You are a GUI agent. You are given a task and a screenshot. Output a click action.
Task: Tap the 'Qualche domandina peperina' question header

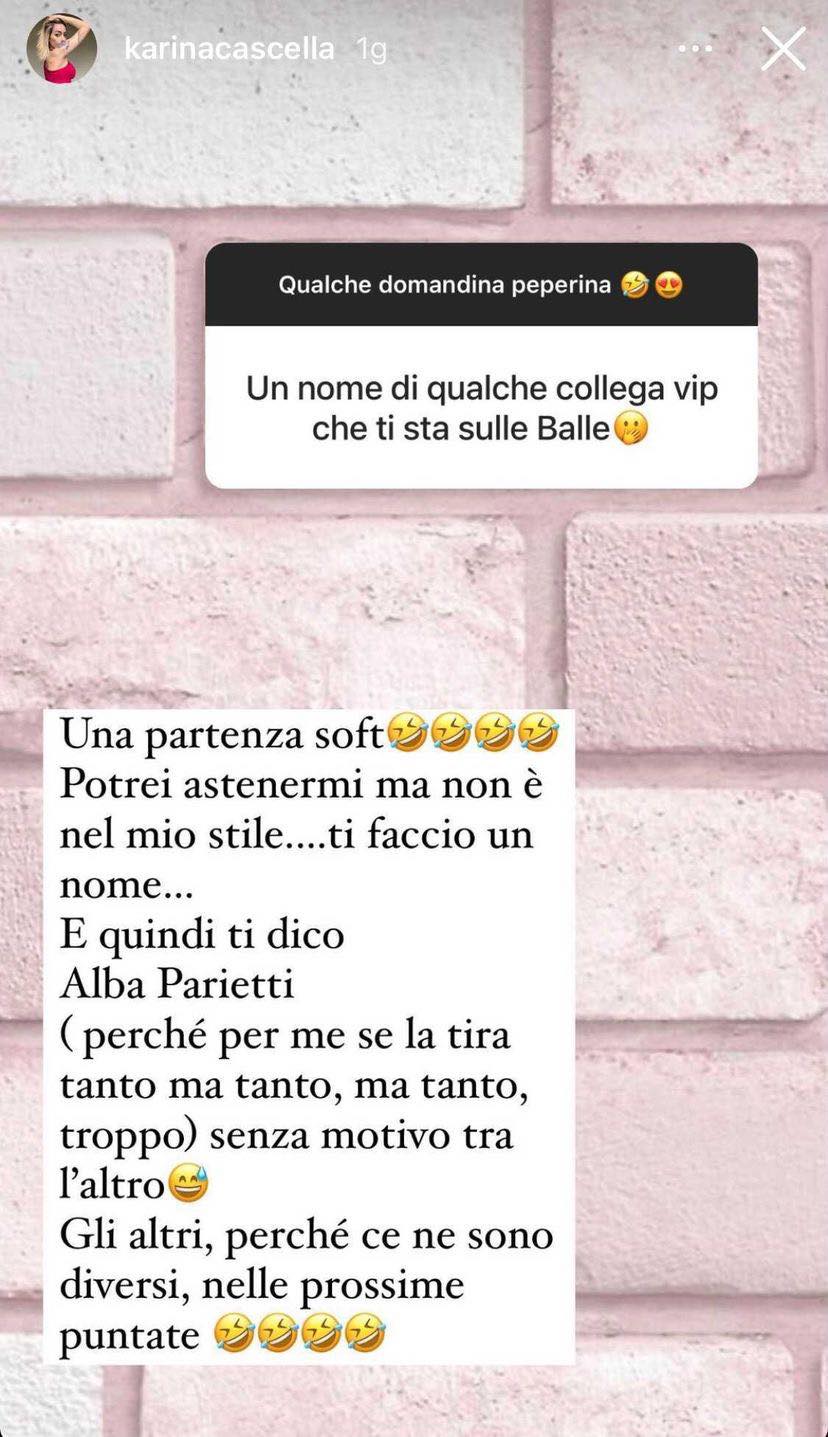click(x=481, y=284)
